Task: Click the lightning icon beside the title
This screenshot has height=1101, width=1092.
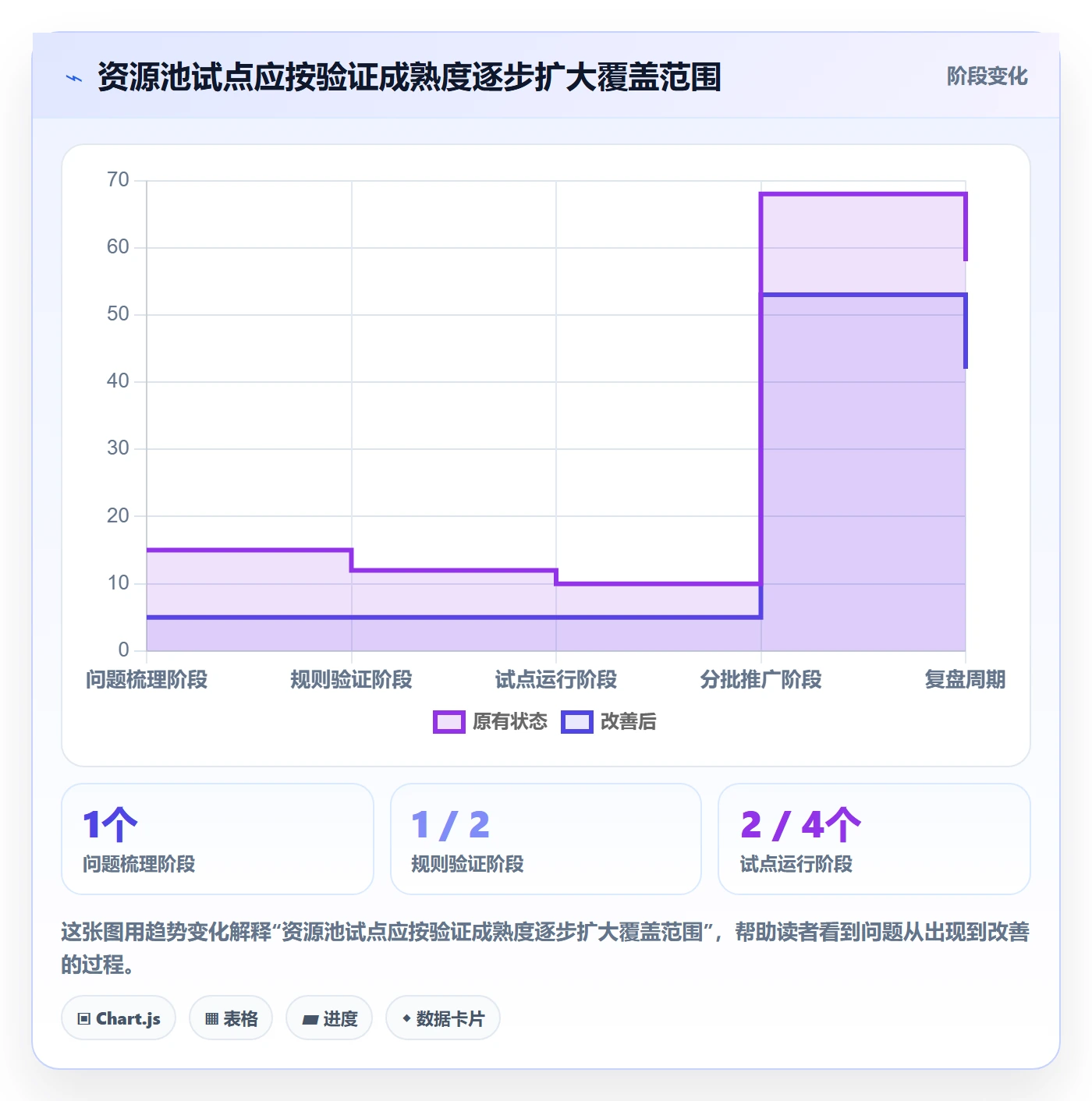Action: point(74,78)
